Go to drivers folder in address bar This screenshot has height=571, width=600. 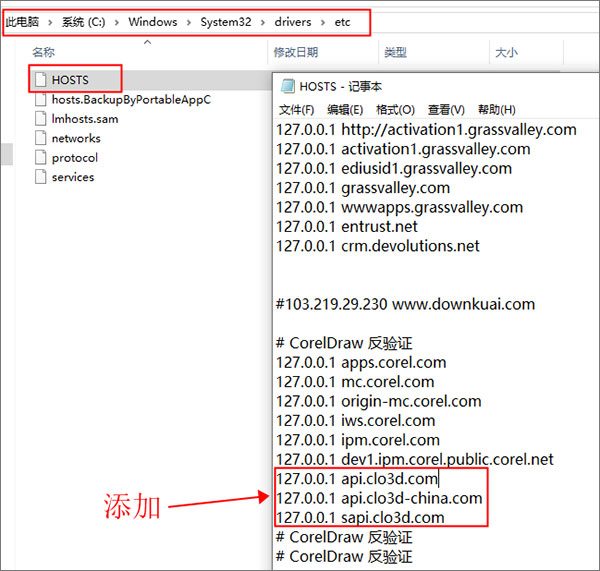(293, 22)
